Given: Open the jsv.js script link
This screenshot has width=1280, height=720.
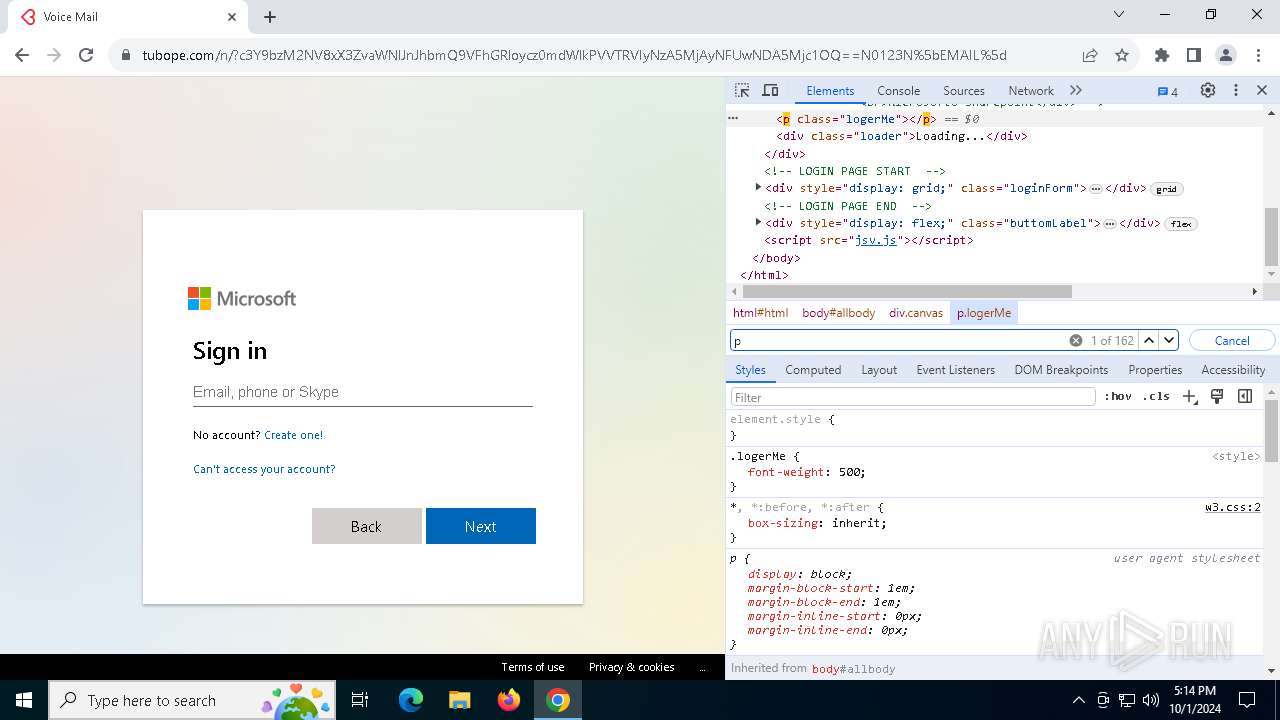Looking at the screenshot, I should click(875, 240).
